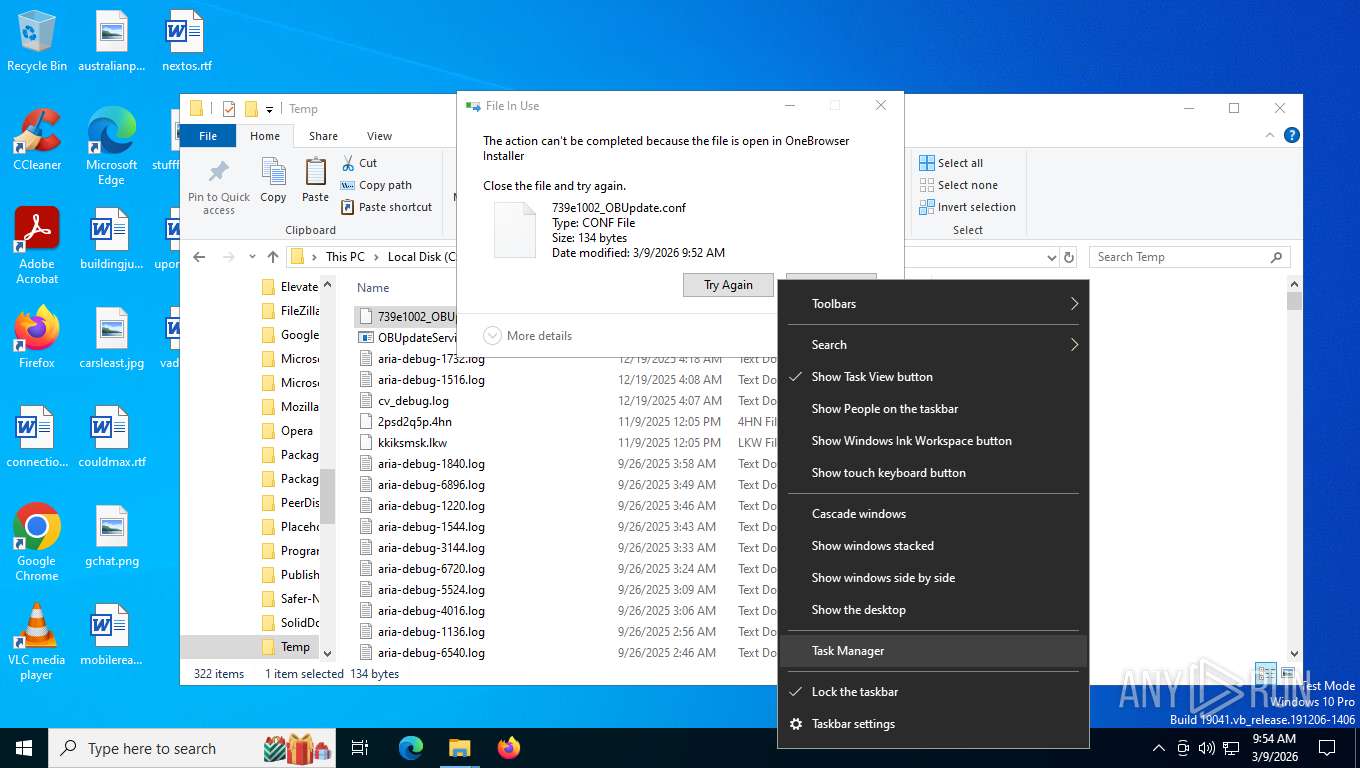
Task: Open File Explorer taskbar icon
Action: 460,748
